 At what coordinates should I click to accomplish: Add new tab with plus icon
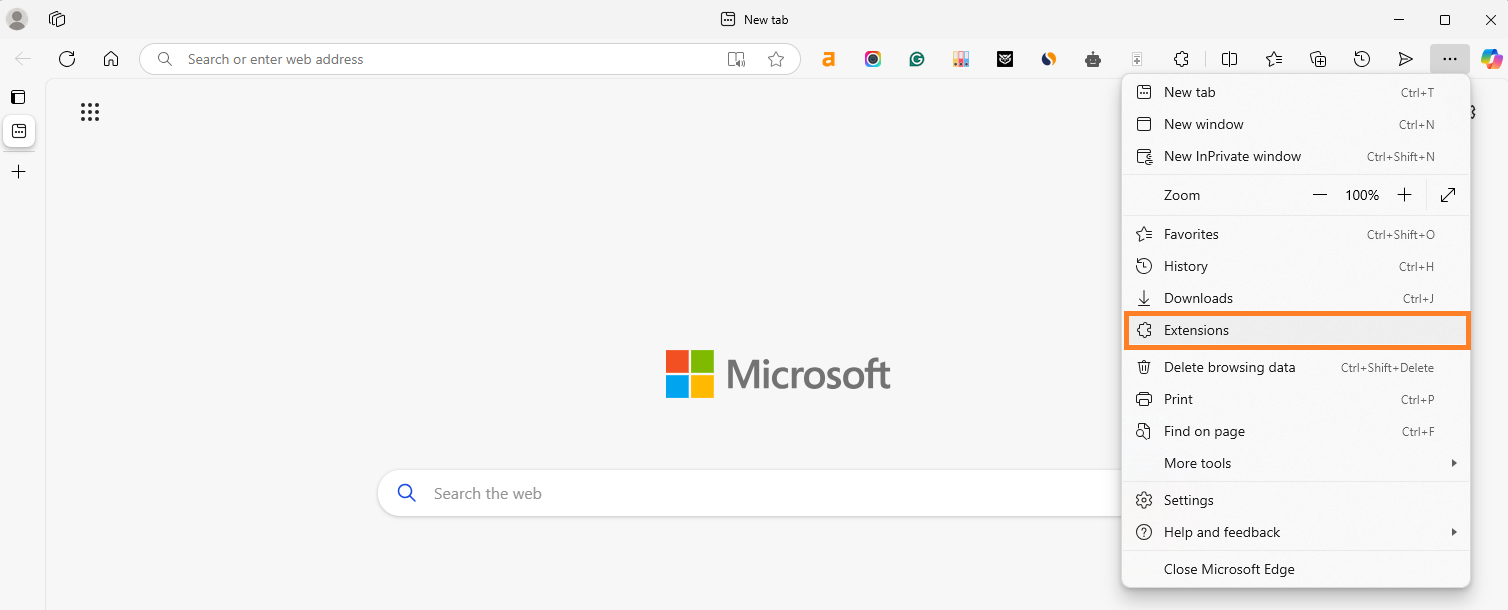pos(18,172)
